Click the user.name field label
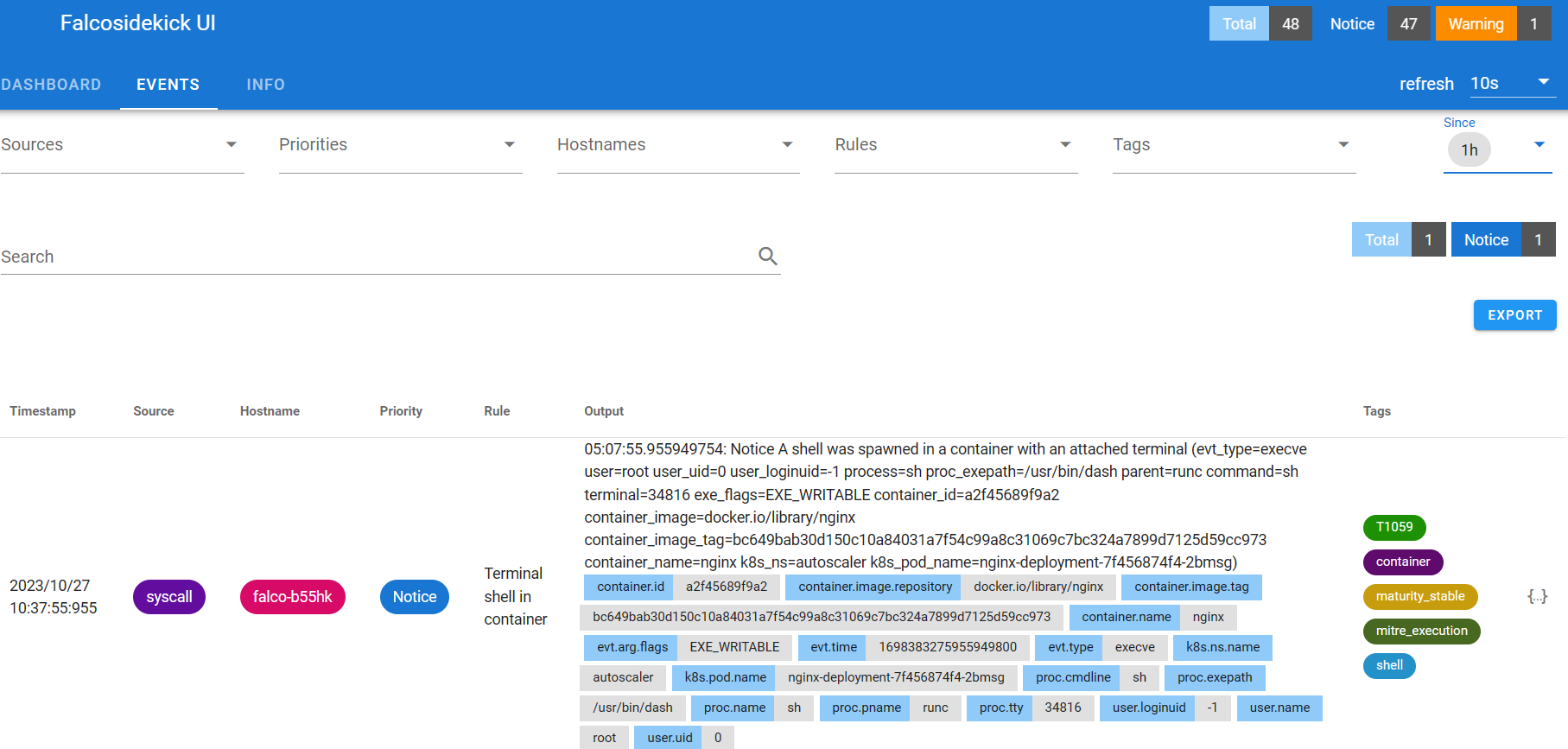The height and width of the screenshot is (749, 1568). coord(1279,708)
